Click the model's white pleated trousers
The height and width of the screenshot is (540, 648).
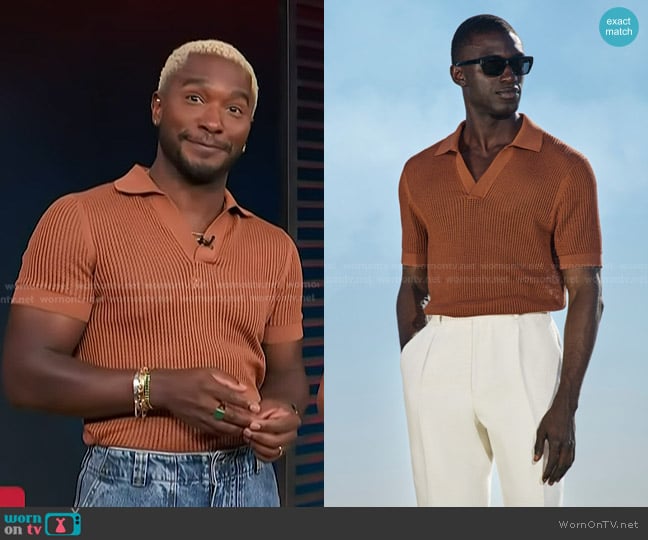coord(484,400)
